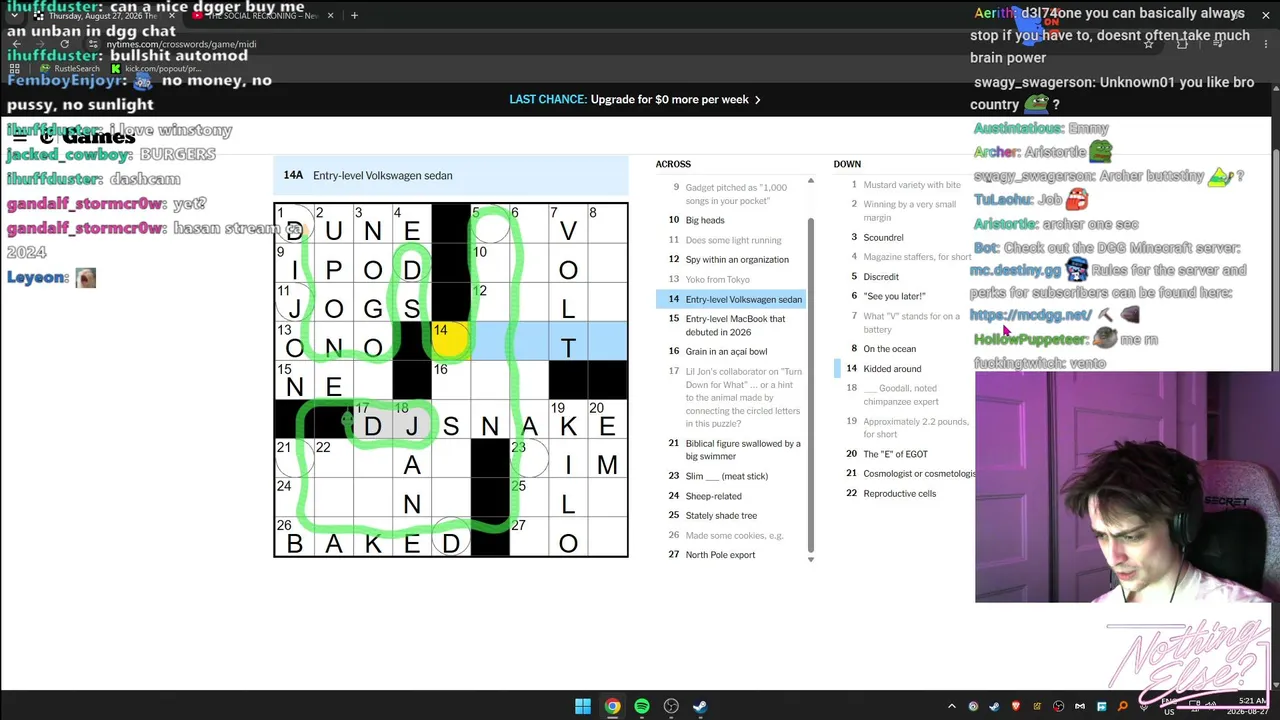The image size is (1280, 720).
Task: Open Google Chrome from the taskbar
Action: tap(612, 706)
